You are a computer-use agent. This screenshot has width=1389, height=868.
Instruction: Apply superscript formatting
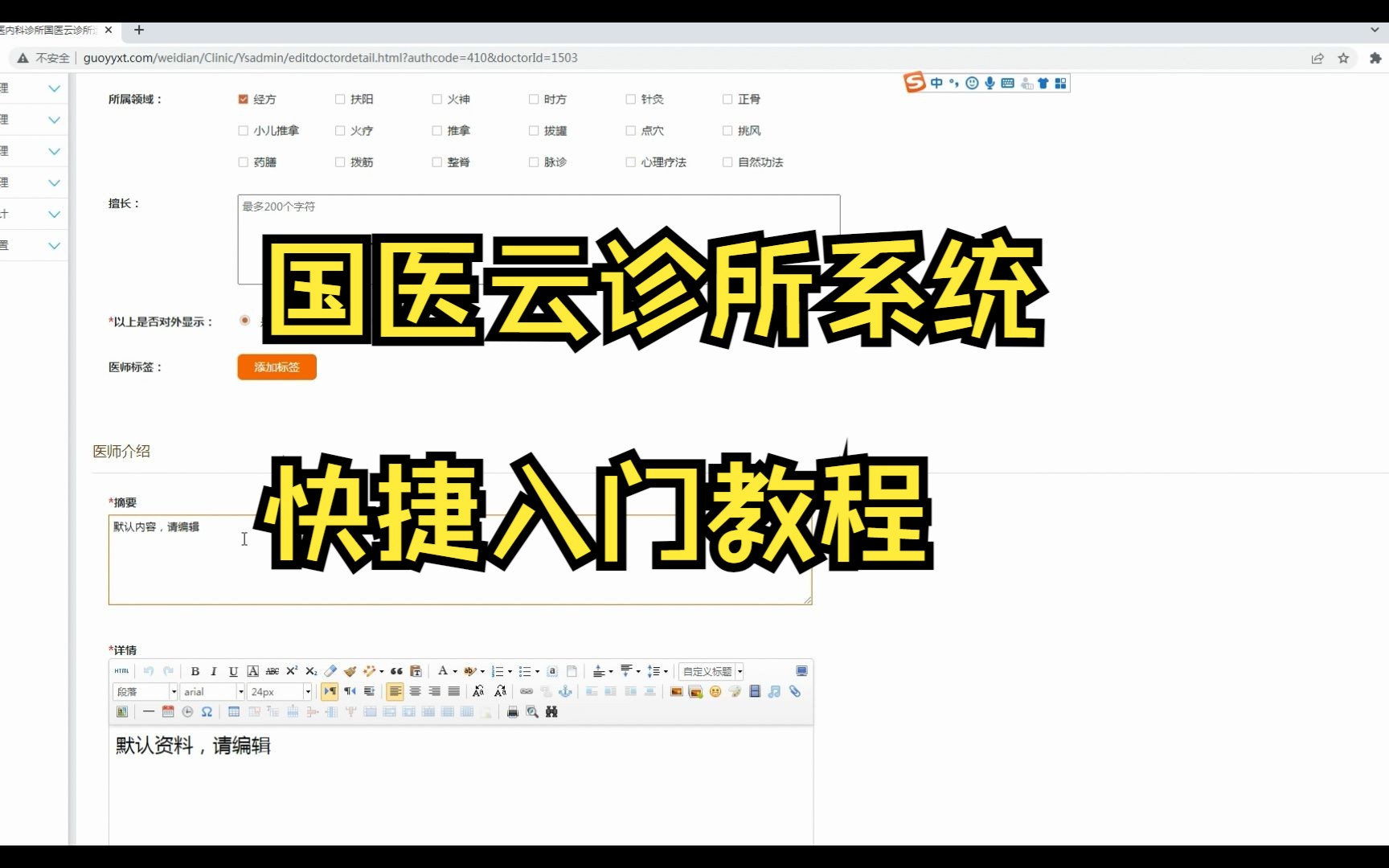(x=292, y=671)
